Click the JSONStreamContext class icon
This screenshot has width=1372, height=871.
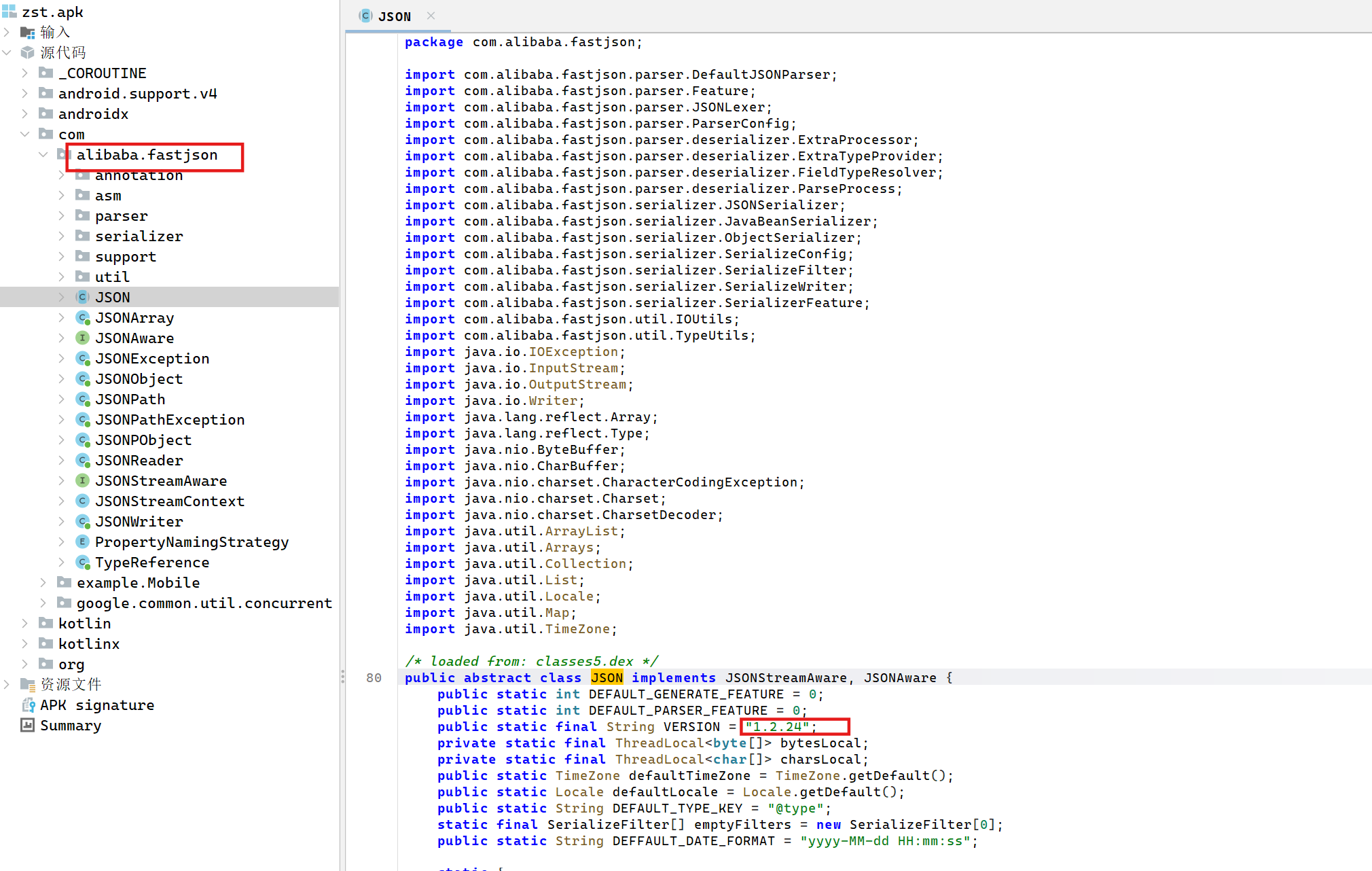point(83,501)
